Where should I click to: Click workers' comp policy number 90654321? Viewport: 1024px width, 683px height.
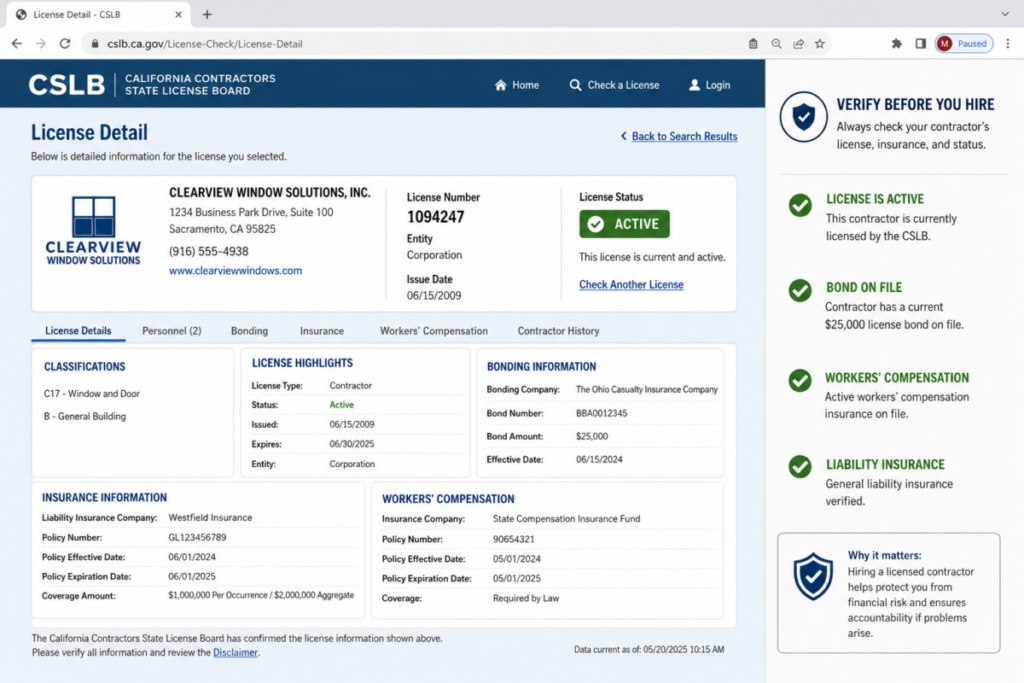click(513, 539)
